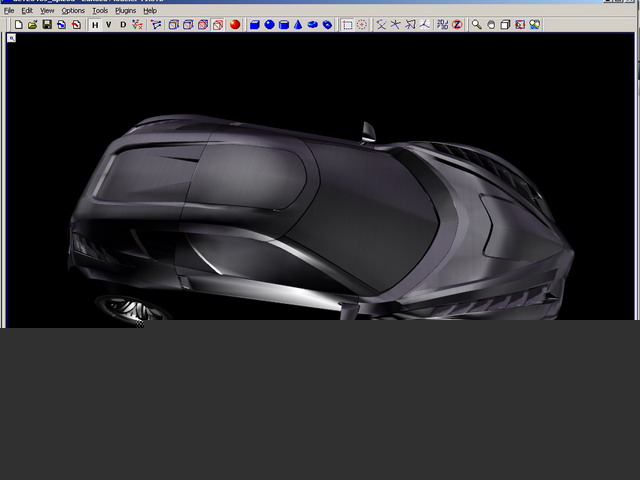Click the Open folder icon
The width and height of the screenshot is (640, 480).
click(x=32, y=24)
